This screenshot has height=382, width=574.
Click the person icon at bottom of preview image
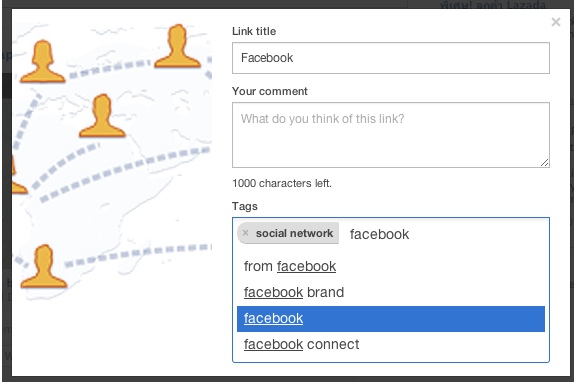(x=44, y=266)
